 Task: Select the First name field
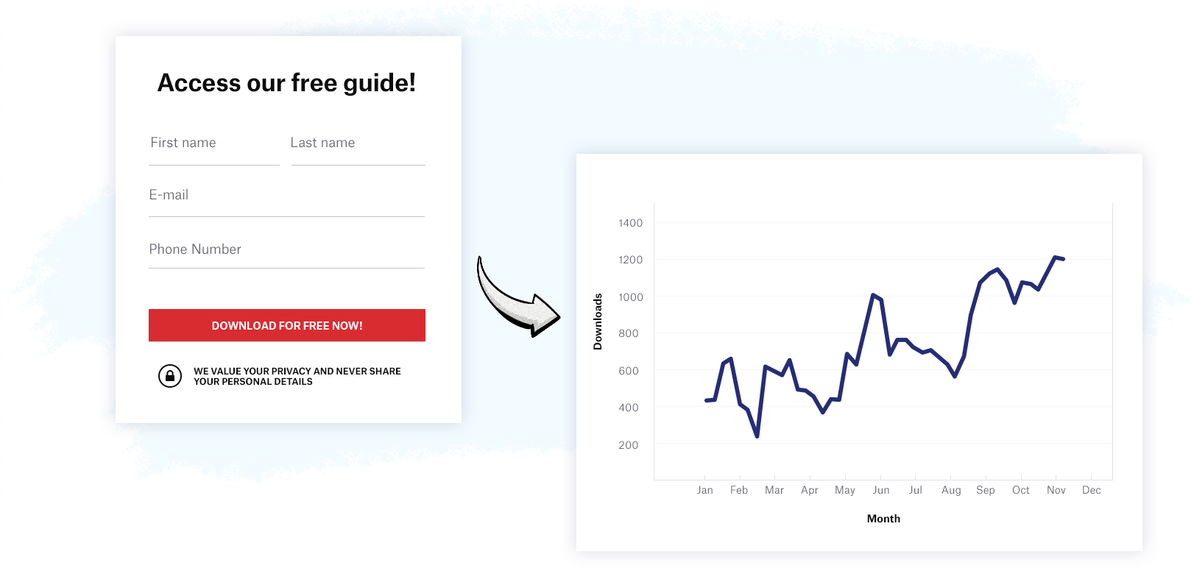tap(214, 146)
